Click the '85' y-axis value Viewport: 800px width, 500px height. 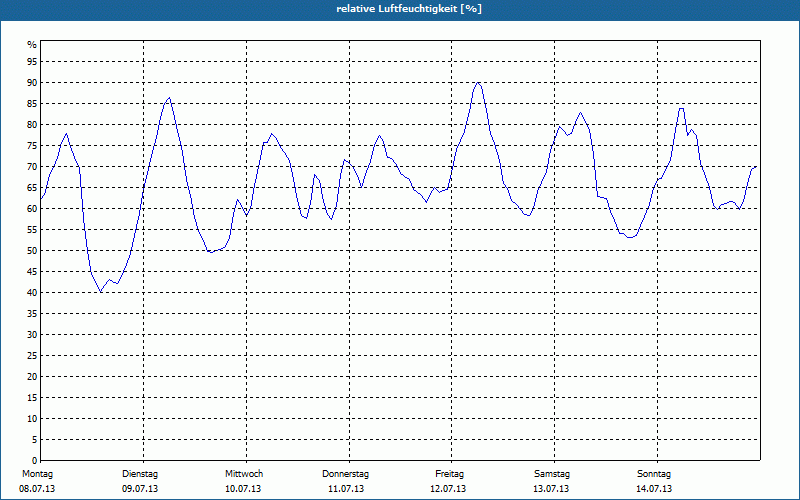32,104
